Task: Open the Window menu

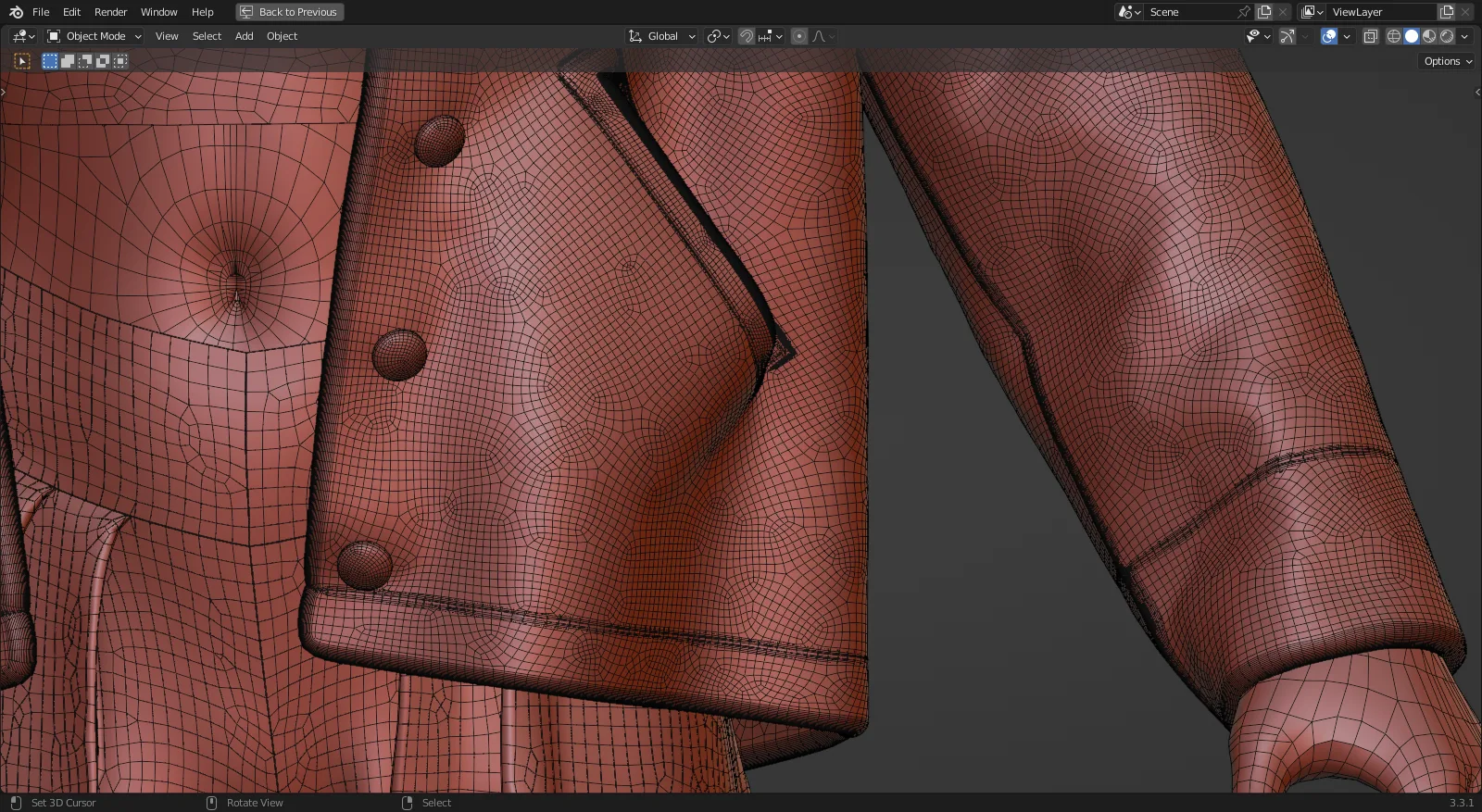Action: click(158, 12)
